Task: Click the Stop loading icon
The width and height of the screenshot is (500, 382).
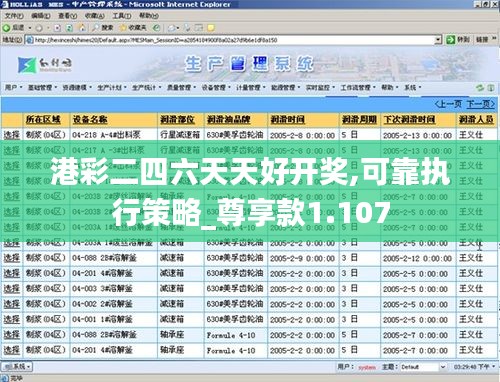Action: click(x=57, y=28)
